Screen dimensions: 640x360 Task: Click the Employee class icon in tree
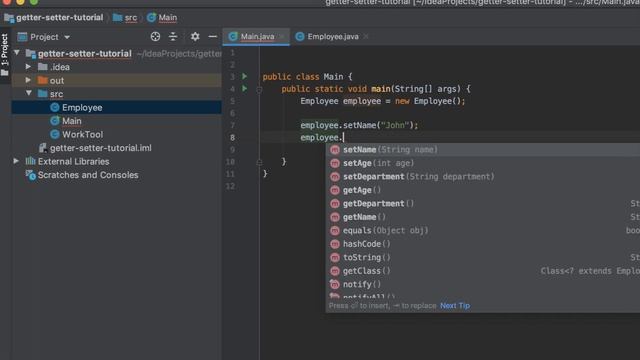click(54, 107)
